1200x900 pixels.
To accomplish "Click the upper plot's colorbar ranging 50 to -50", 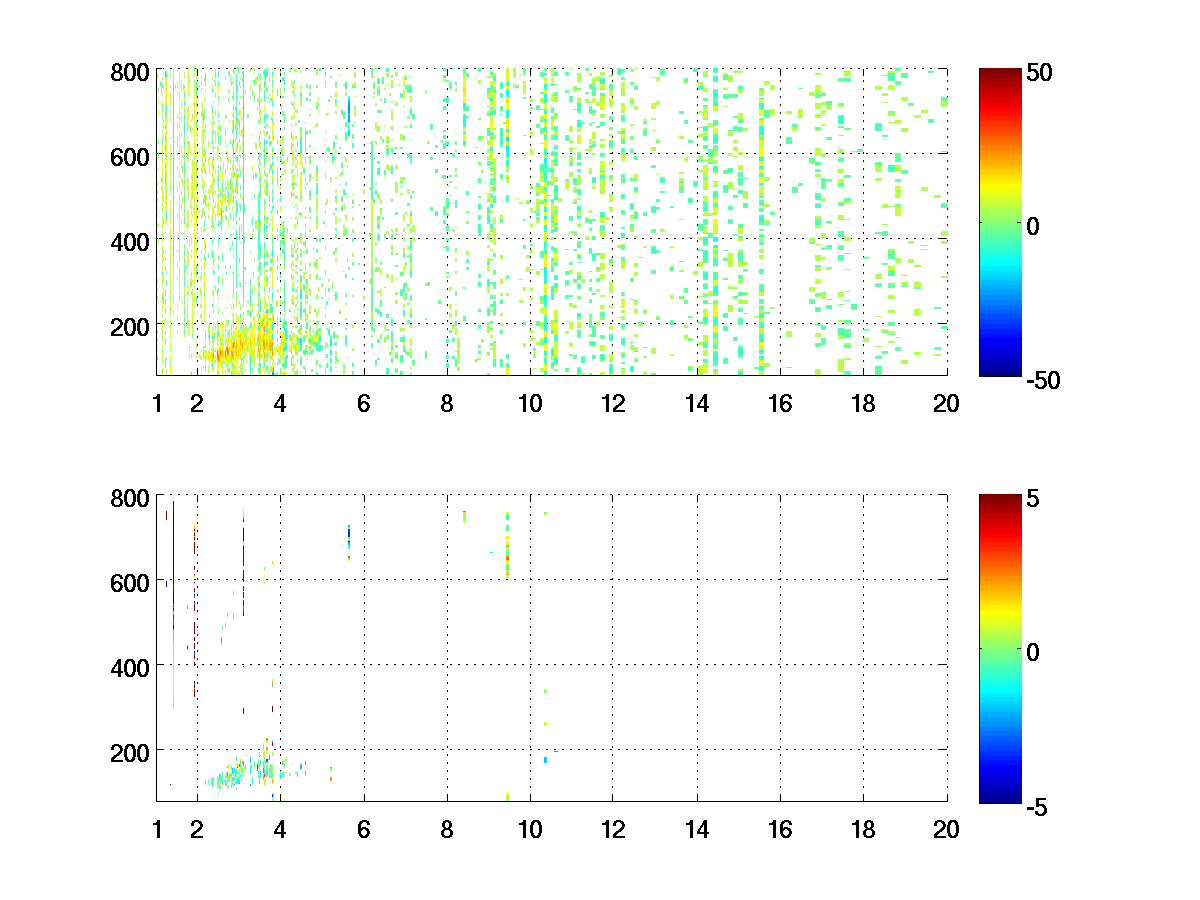I will coord(1000,222).
